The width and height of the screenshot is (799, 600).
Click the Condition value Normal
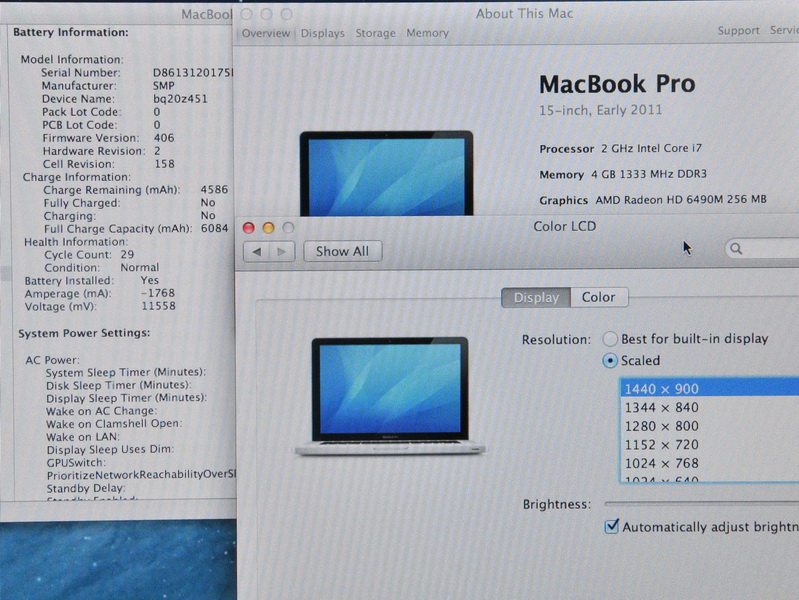point(140,267)
